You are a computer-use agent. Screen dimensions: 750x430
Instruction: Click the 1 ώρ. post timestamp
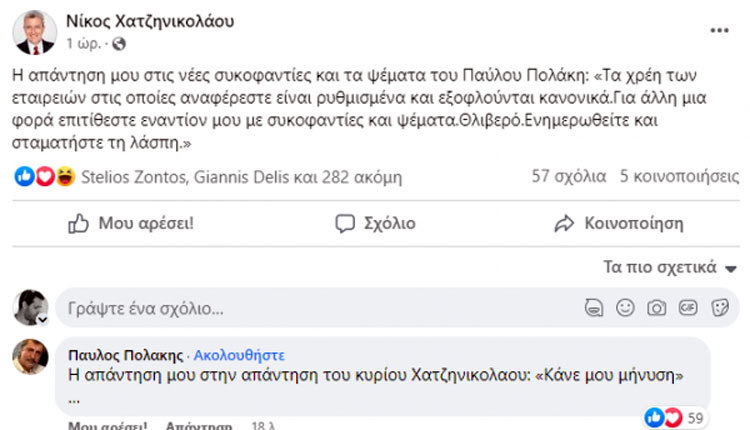pos(85,44)
